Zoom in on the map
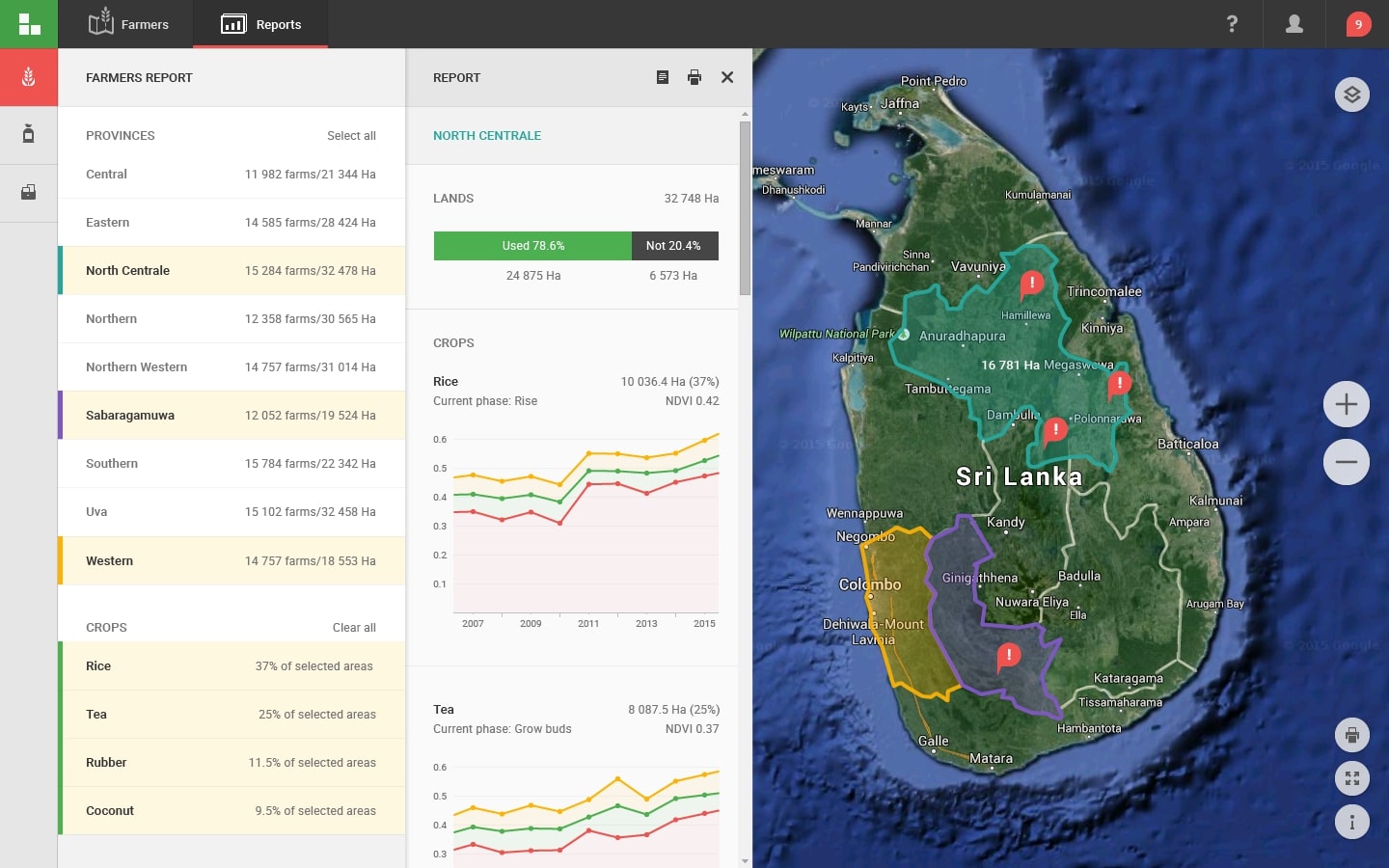 1347,405
